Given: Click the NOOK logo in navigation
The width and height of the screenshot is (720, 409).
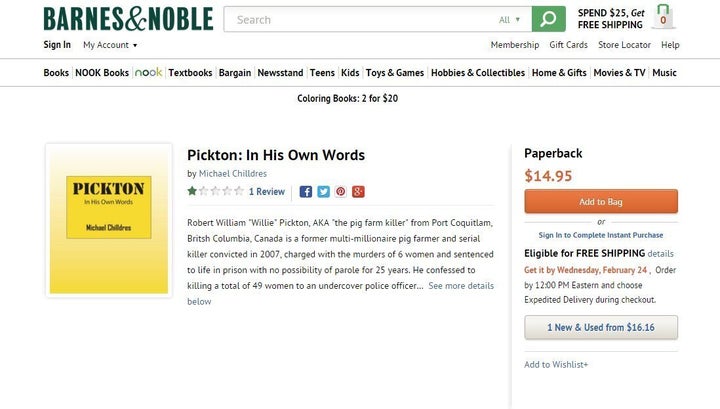Looking at the screenshot, I should (x=148, y=73).
